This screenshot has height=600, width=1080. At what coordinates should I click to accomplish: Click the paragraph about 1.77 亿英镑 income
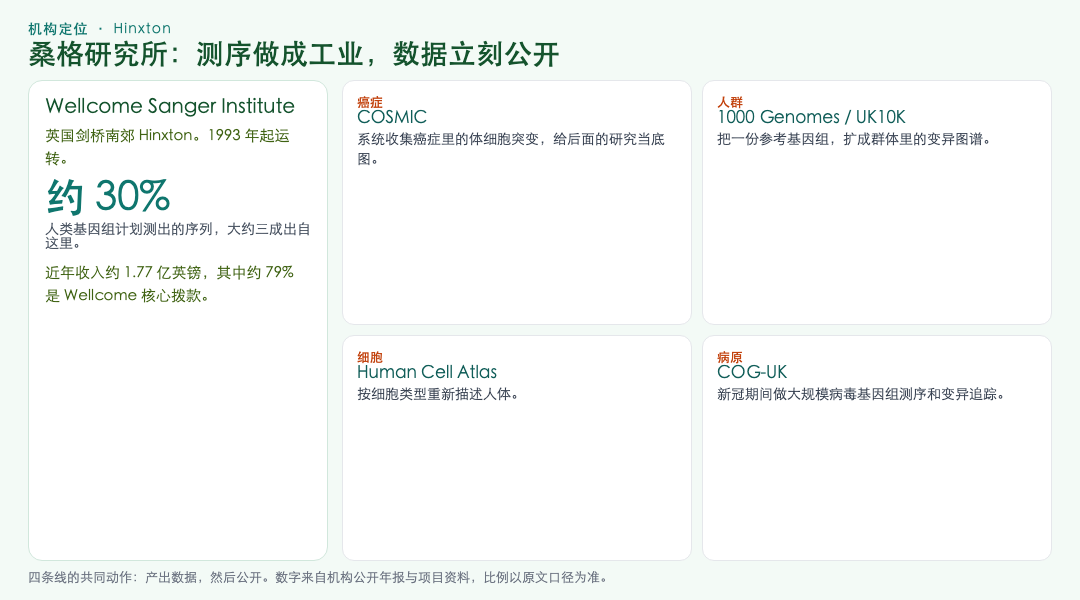(x=169, y=284)
